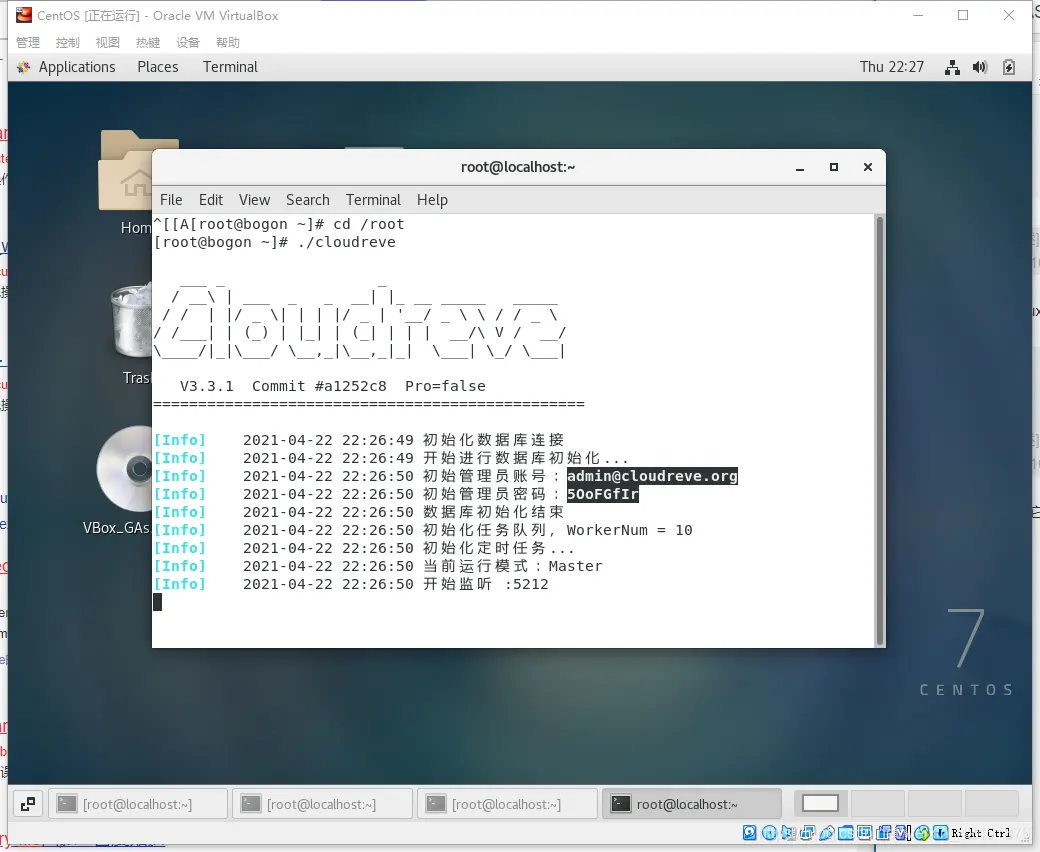Open VirtualBox 视图 menu
Viewport: 1040px width, 852px height.
(x=107, y=42)
